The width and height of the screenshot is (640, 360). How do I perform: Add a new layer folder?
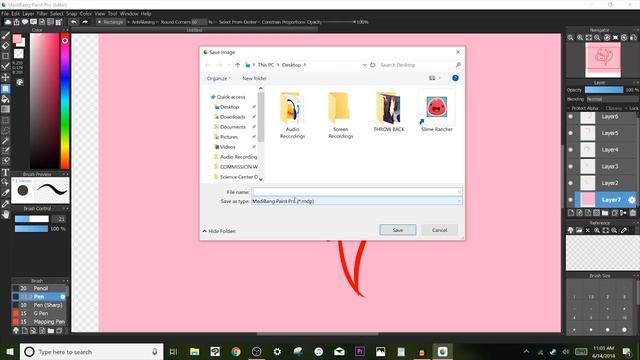tap(605, 213)
